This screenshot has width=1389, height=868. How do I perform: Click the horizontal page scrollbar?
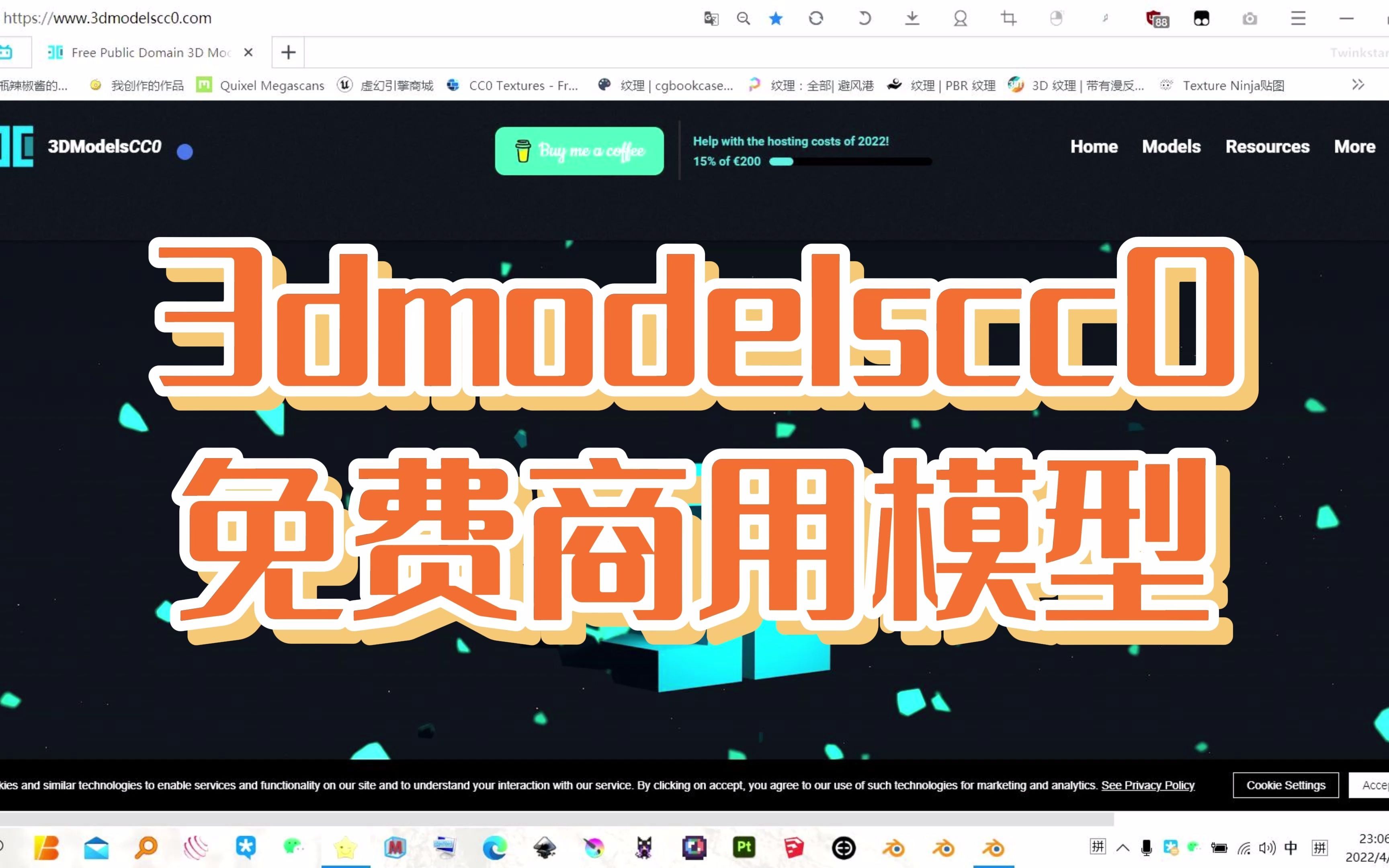coord(557,819)
